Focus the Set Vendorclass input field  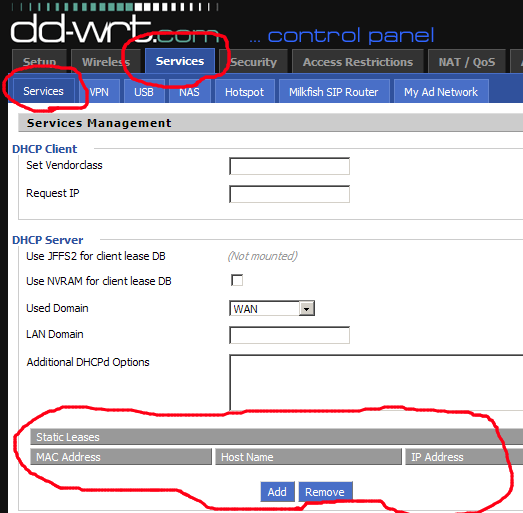tap(289, 166)
